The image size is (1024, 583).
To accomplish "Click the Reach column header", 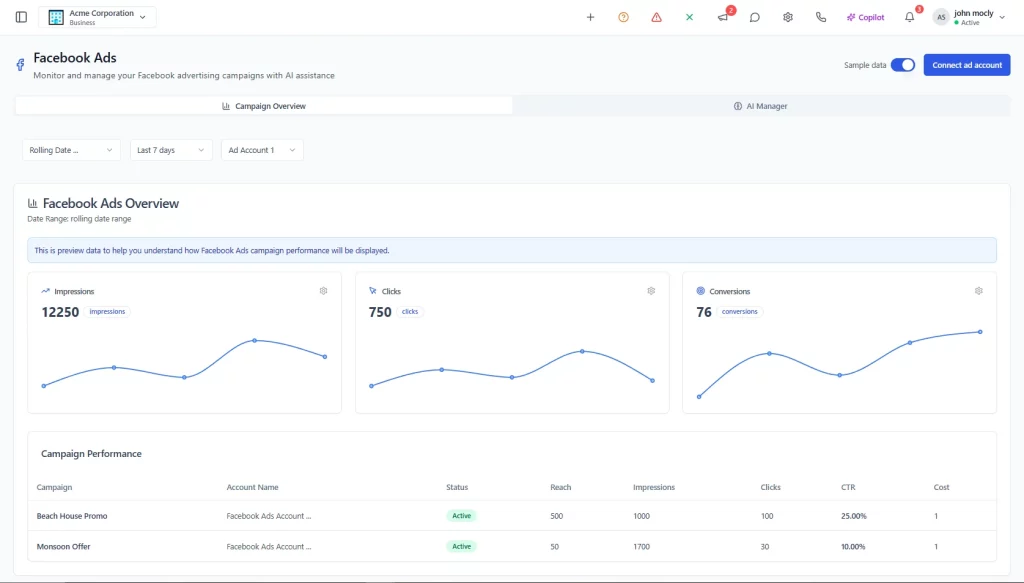I will (560, 487).
